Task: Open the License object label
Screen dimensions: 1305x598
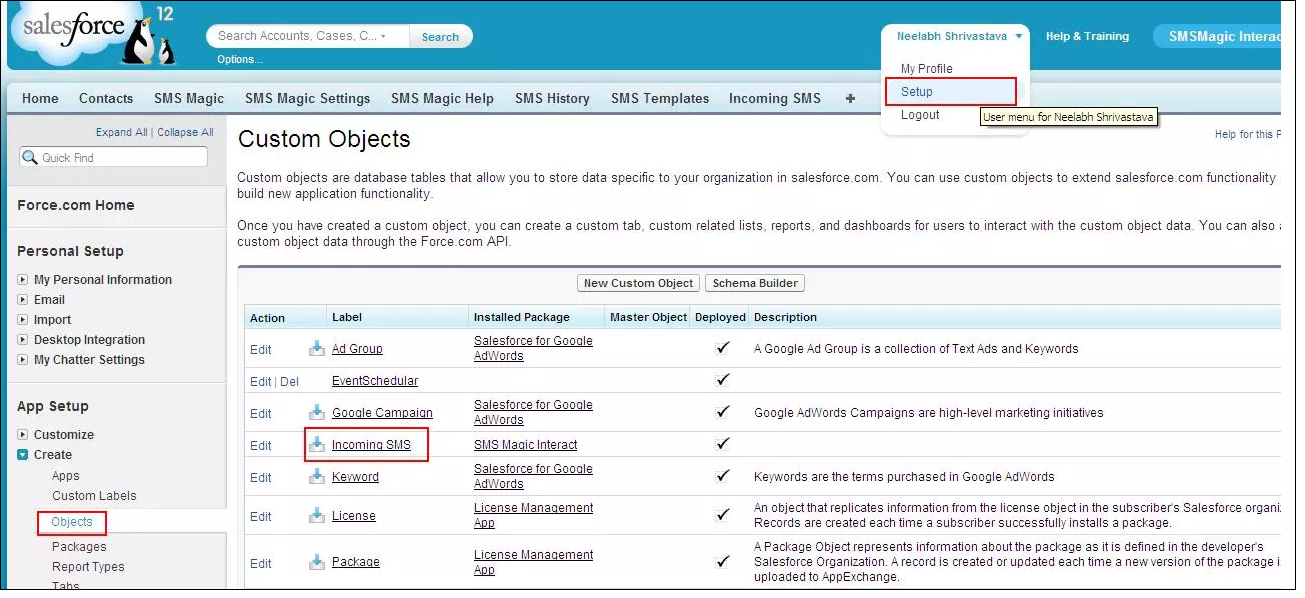Action: click(x=354, y=516)
